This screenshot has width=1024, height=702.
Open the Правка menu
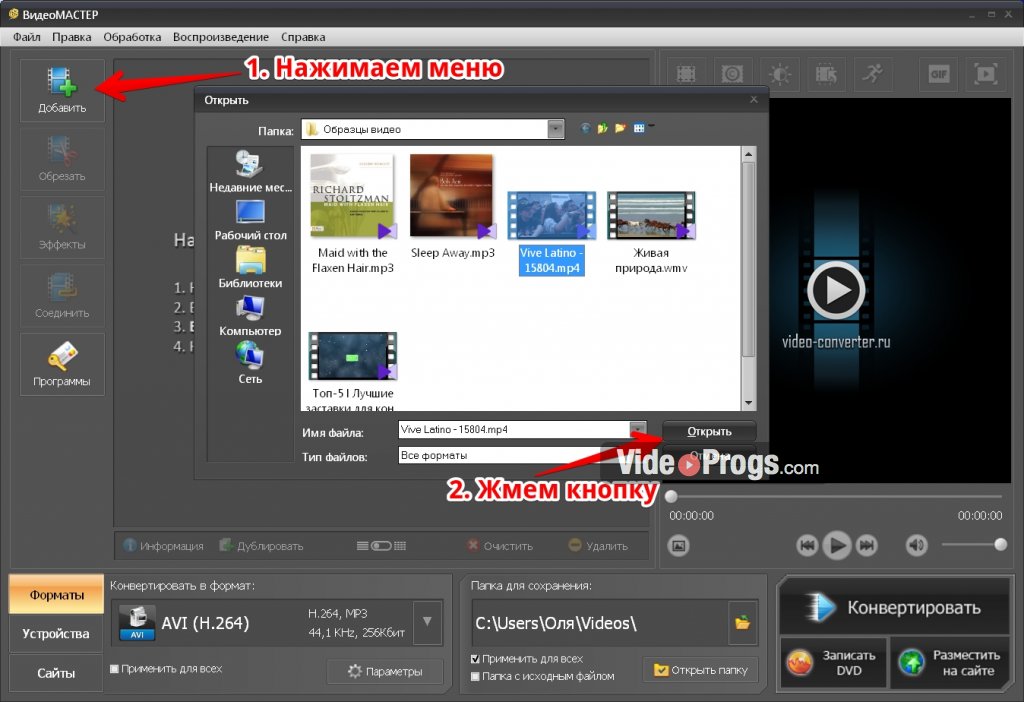point(72,37)
